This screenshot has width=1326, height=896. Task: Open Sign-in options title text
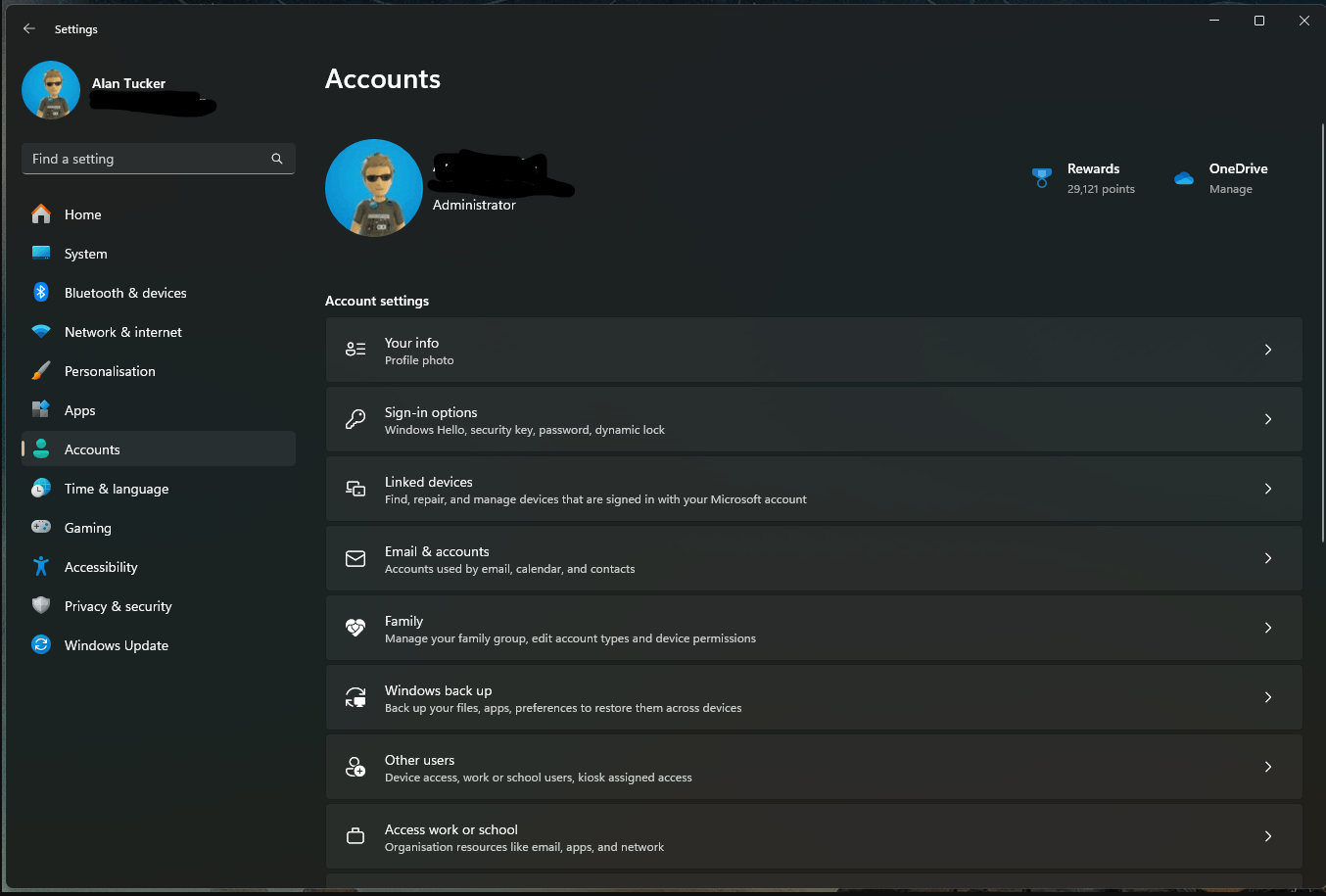tap(431, 412)
